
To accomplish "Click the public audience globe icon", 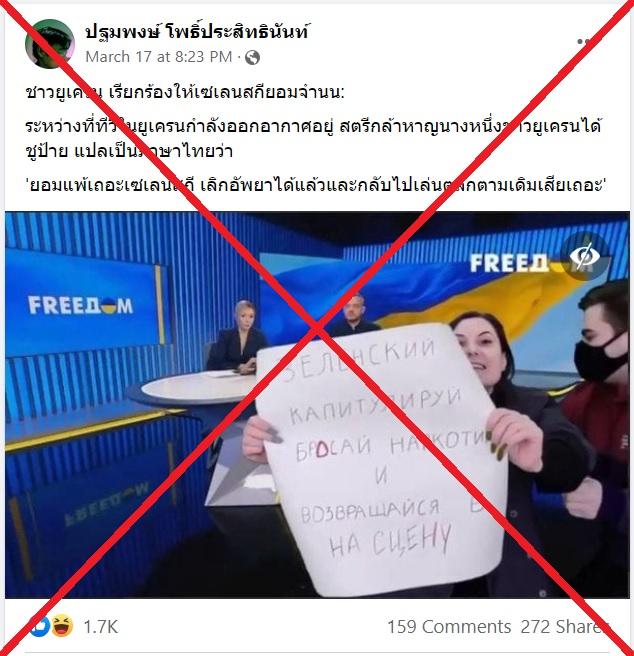I will (x=252, y=57).
